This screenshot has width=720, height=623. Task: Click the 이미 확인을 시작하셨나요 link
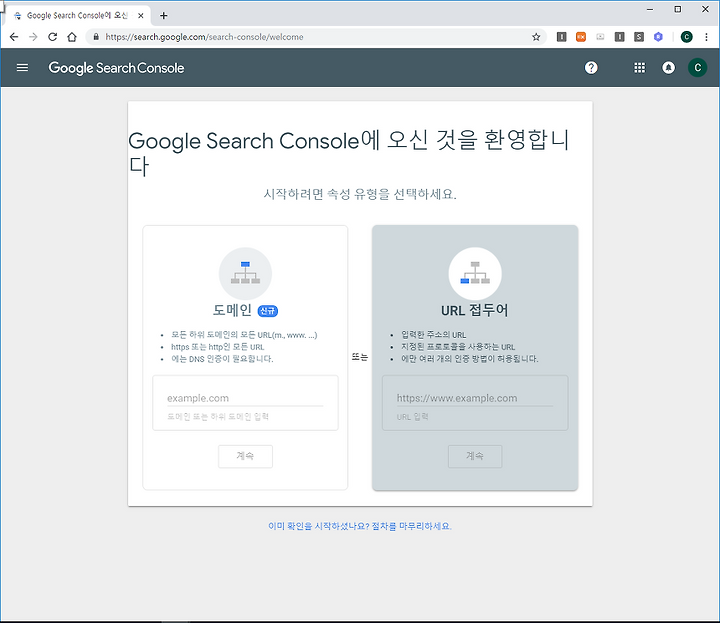tap(360, 526)
